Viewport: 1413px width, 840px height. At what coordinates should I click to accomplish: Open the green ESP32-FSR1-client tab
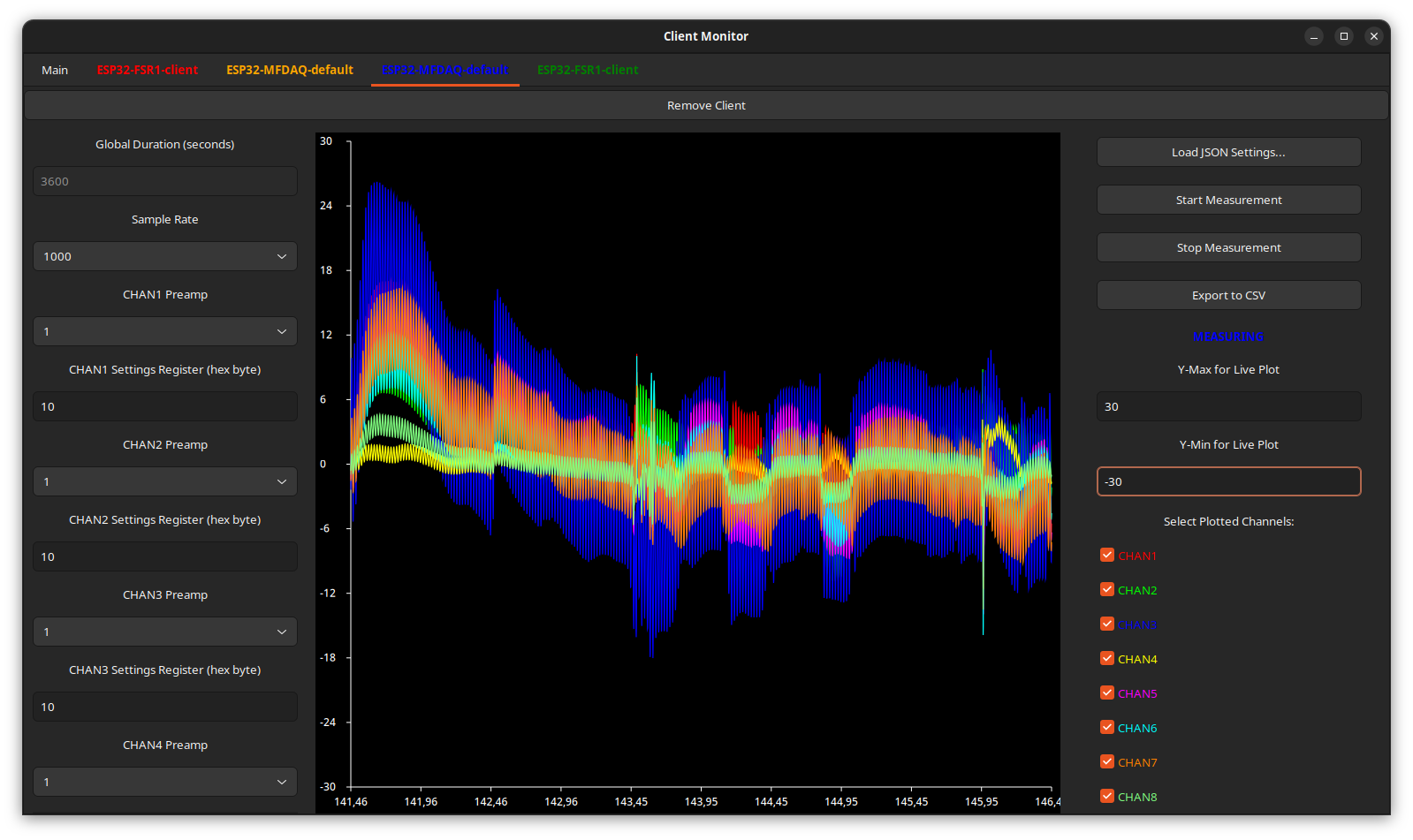tap(588, 70)
